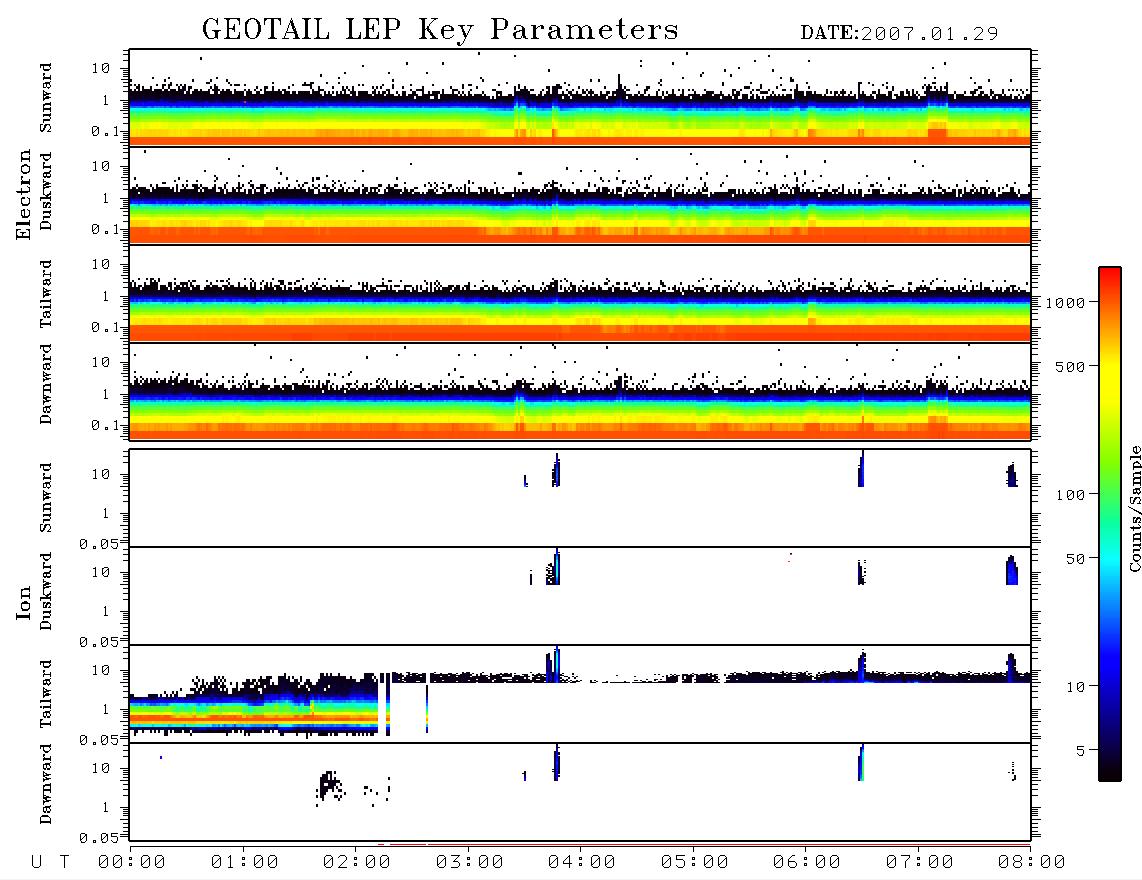
Task: Click the '04:00' time tick label
Action: (x=582, y=862)
